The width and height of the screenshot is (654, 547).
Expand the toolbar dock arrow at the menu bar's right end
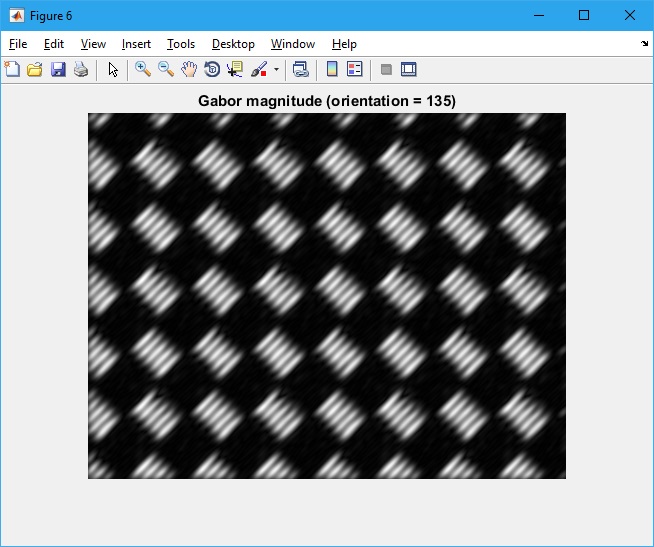coord(644,44)
